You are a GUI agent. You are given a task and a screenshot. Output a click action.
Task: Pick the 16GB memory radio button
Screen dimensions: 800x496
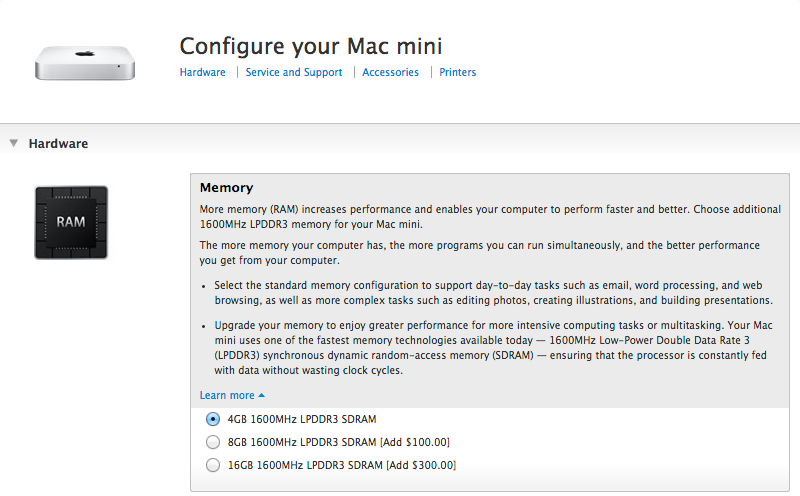pyautogui.click(x=213, y=465)
